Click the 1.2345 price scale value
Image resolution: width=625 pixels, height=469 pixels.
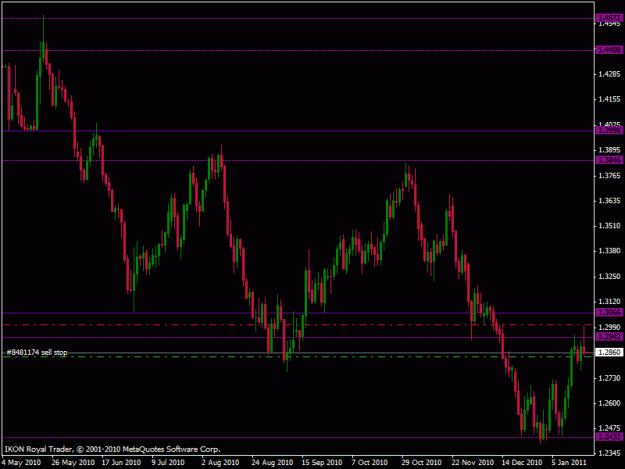(x=609, y=453)
